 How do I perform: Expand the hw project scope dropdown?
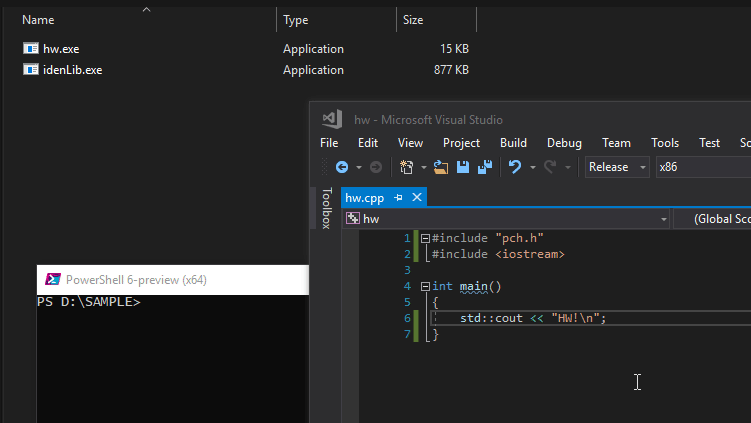(506, 218)
